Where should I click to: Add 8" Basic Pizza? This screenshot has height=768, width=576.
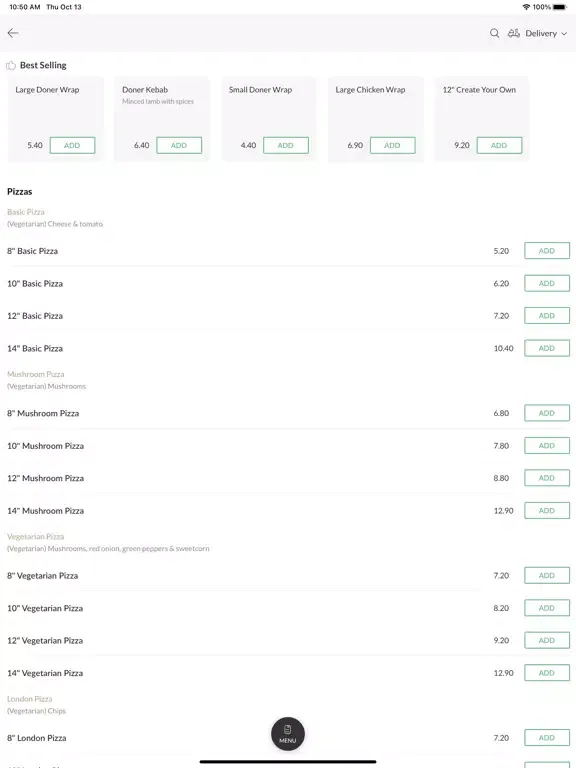547,251
